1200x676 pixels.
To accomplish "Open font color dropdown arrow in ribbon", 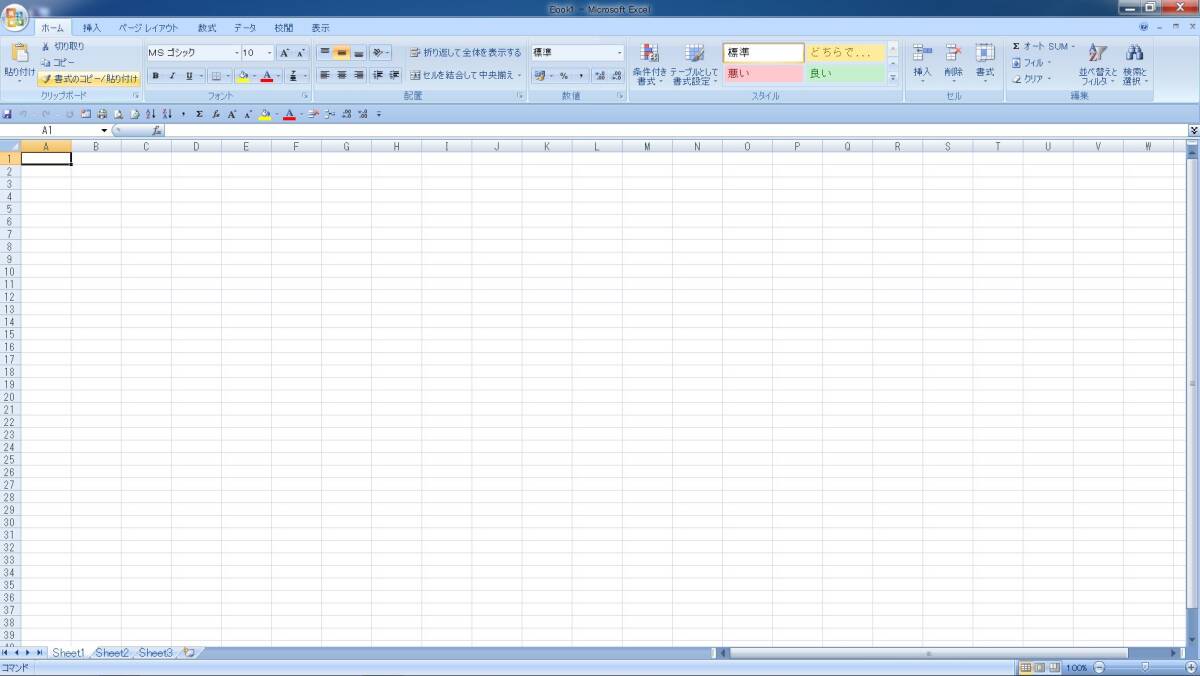I will pyautogui.click(x=278, y=76).
